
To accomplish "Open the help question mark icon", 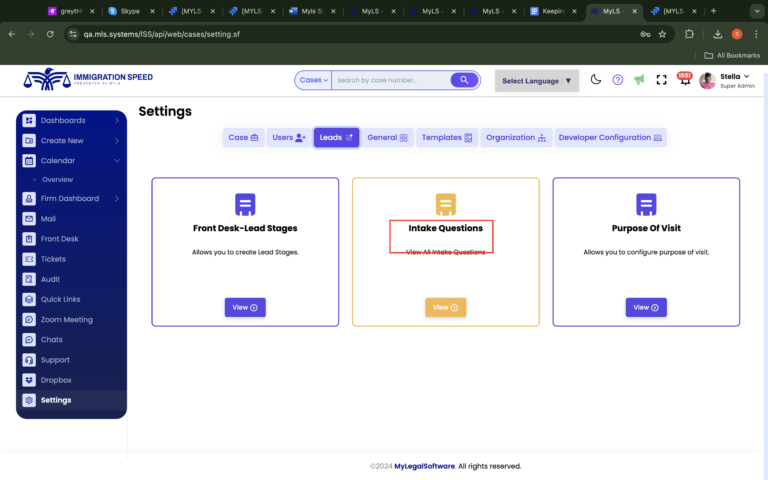I will click(x=617, y=80).
